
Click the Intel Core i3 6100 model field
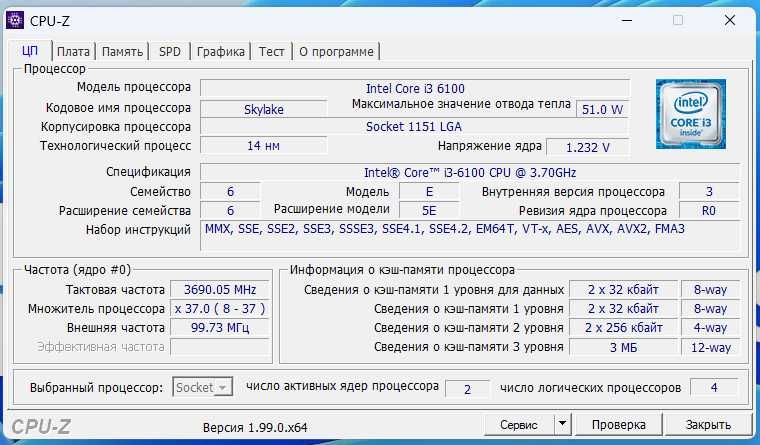[415, 88]
